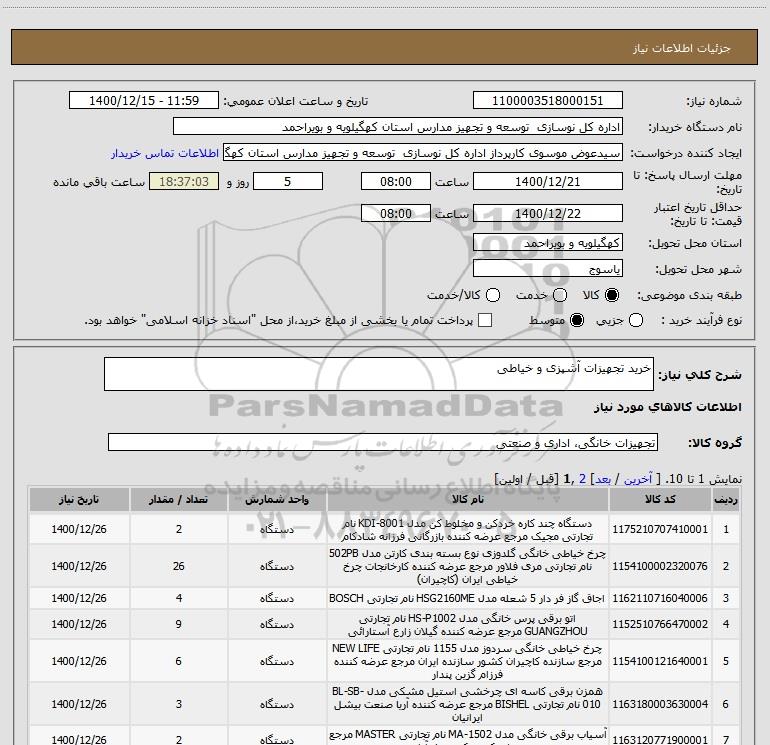Screen dimensions: 770x745
Task: Click product code 1154100002320076
Action: coord(660,566)
